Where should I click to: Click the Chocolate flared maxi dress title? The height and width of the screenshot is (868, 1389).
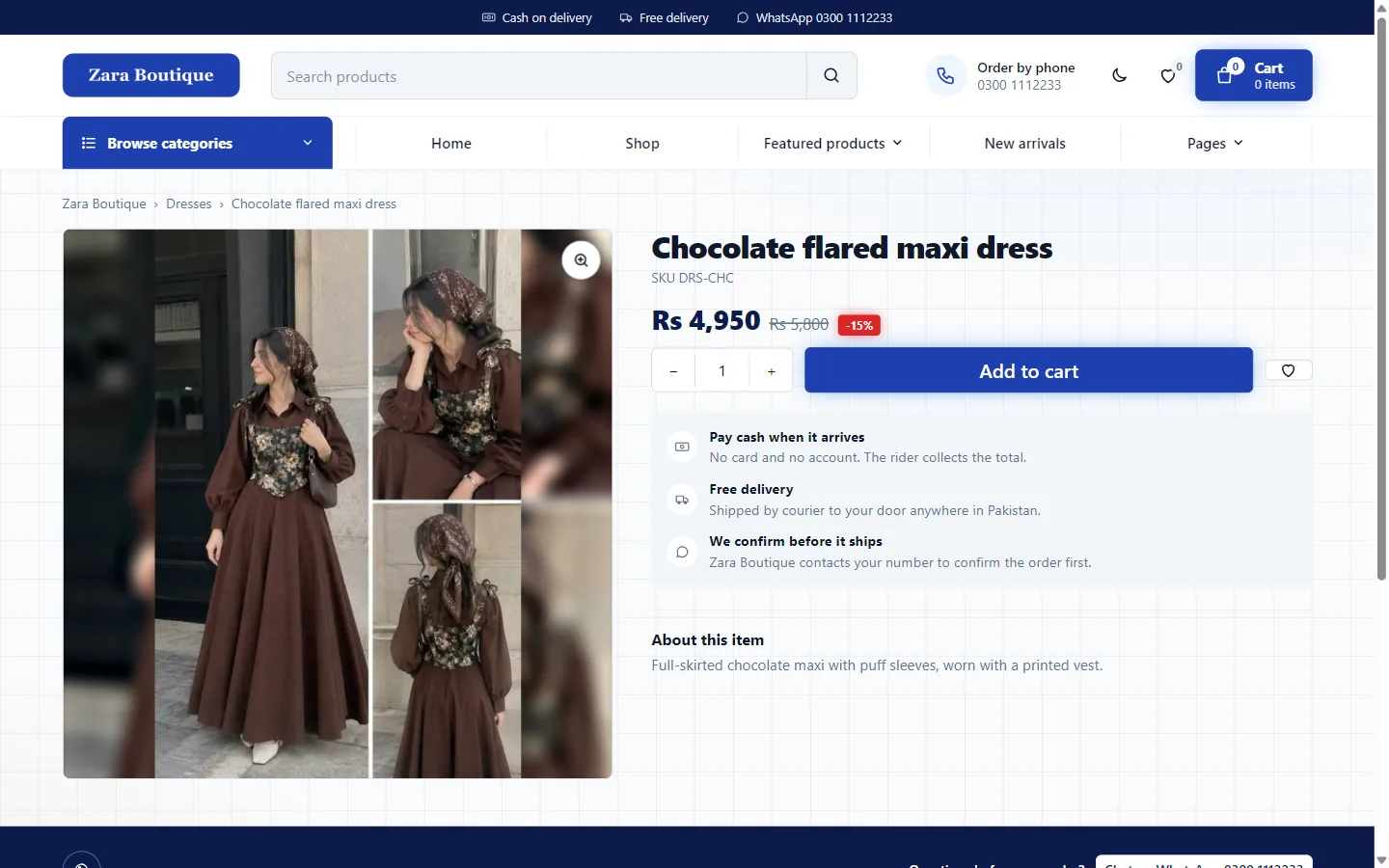tap(852, 248)
